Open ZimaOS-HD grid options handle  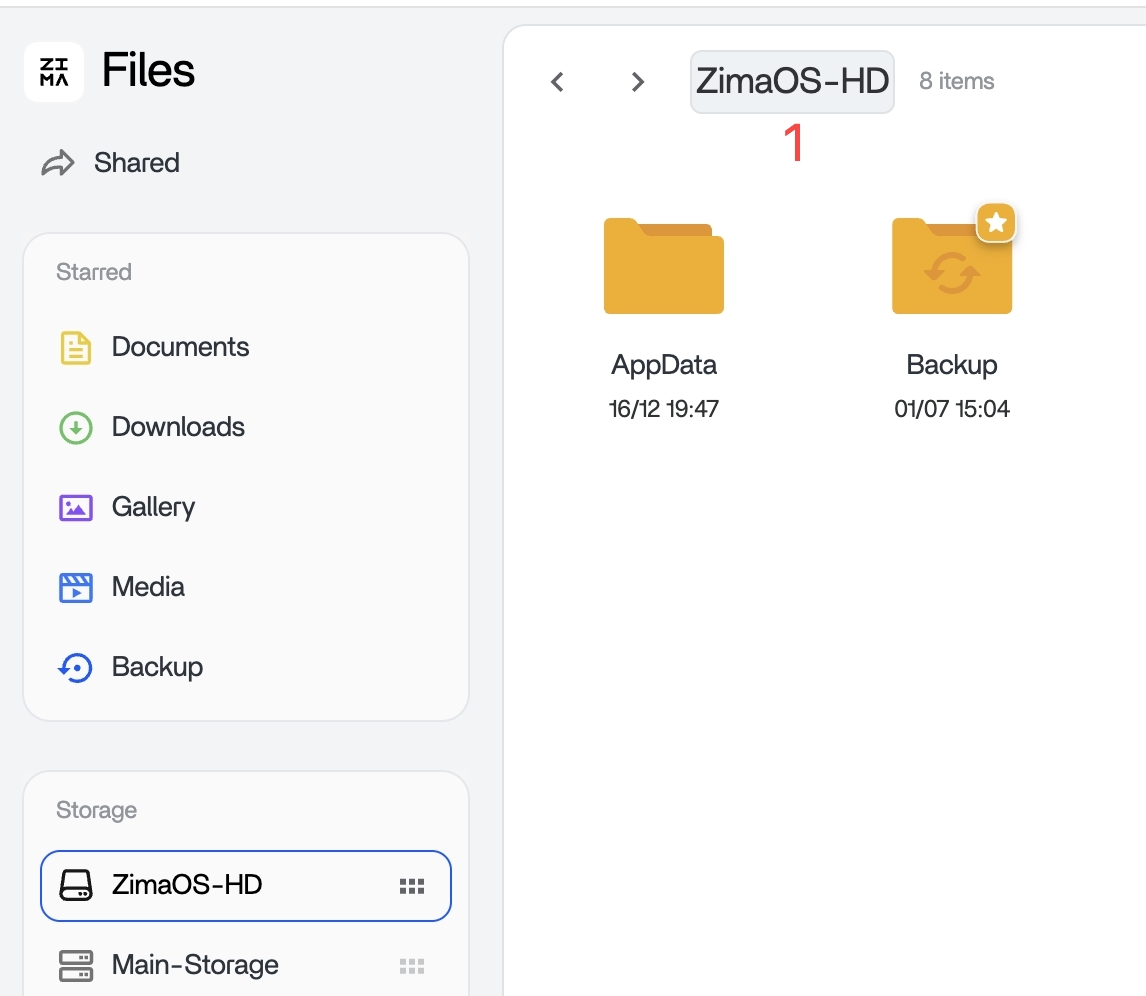coord(412,886)
